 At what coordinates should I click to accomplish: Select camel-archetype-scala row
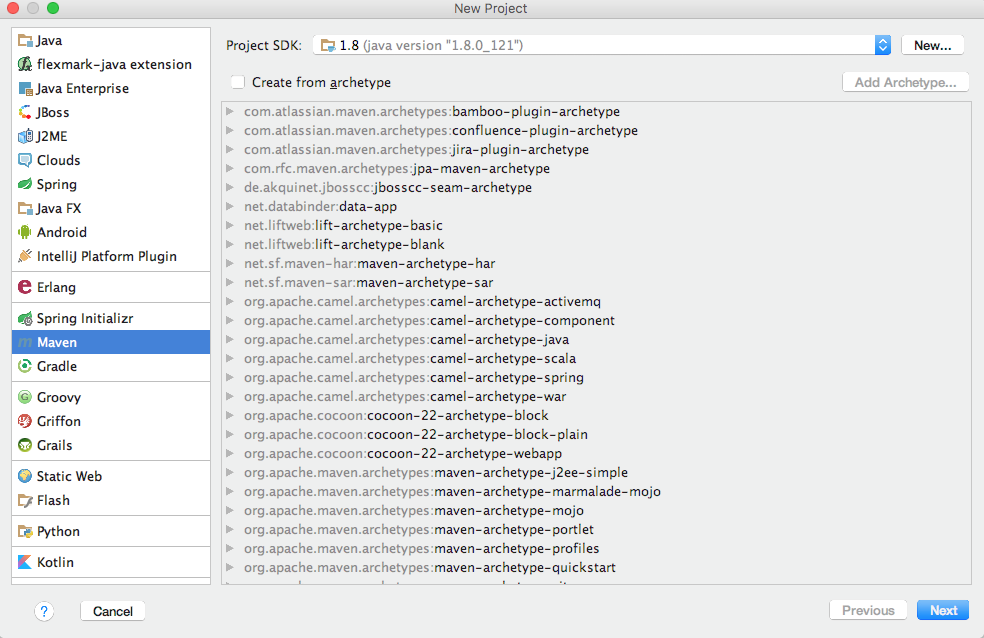tap(596, 358)
